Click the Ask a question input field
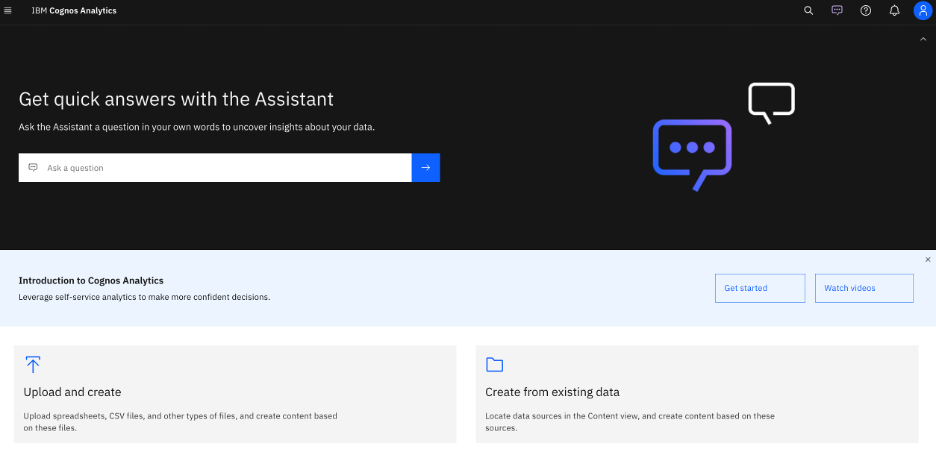Screen dimensions: 936x456 click(215, 168)
